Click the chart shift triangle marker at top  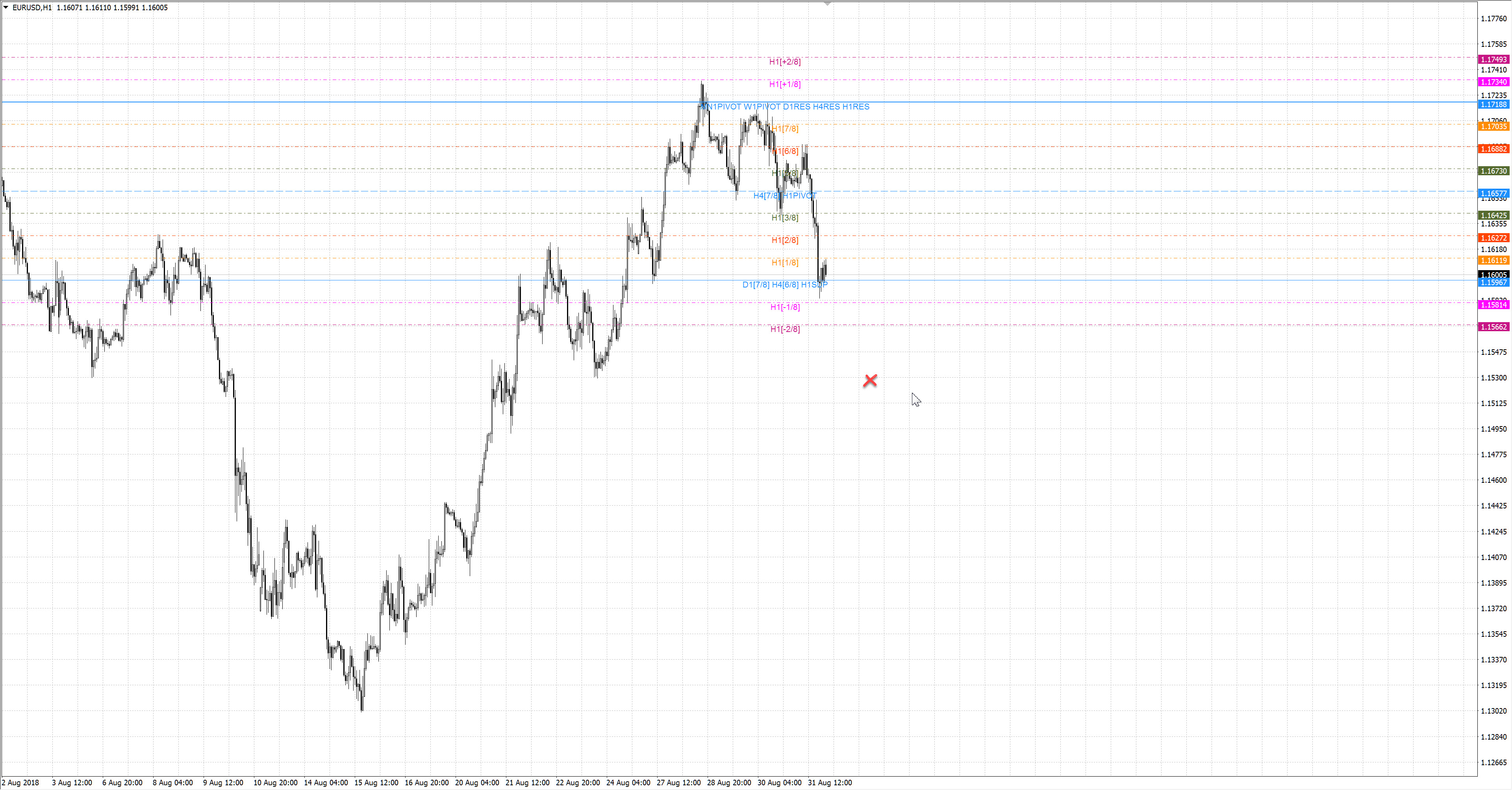pyautogui.click(x=827, y=4)
